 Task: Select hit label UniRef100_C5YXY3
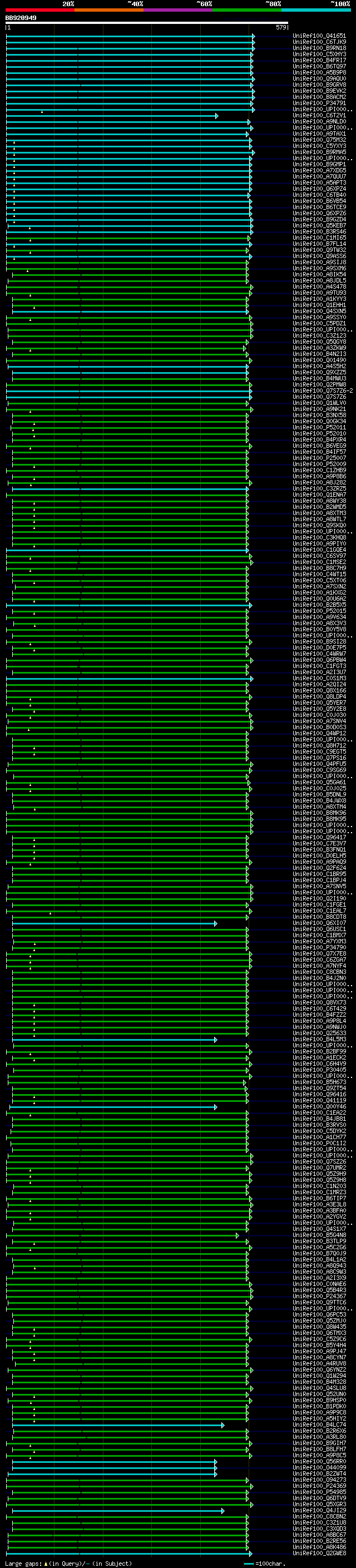click(x=319, y=146)
